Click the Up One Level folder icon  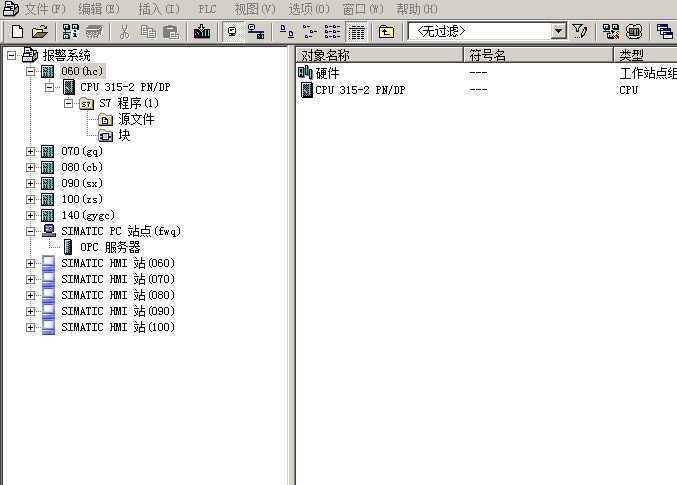pyautogui.click(x=386, y=32)
